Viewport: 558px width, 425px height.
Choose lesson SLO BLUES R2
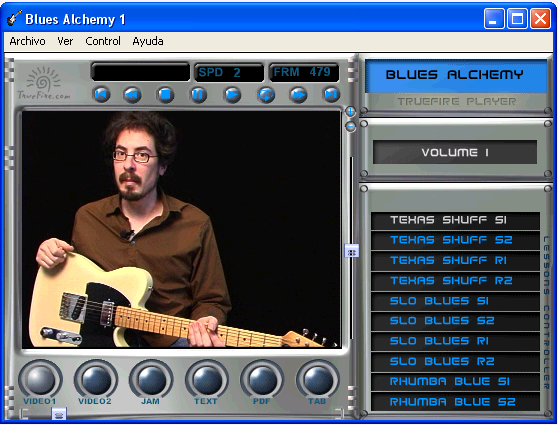(x=455, y=362)
